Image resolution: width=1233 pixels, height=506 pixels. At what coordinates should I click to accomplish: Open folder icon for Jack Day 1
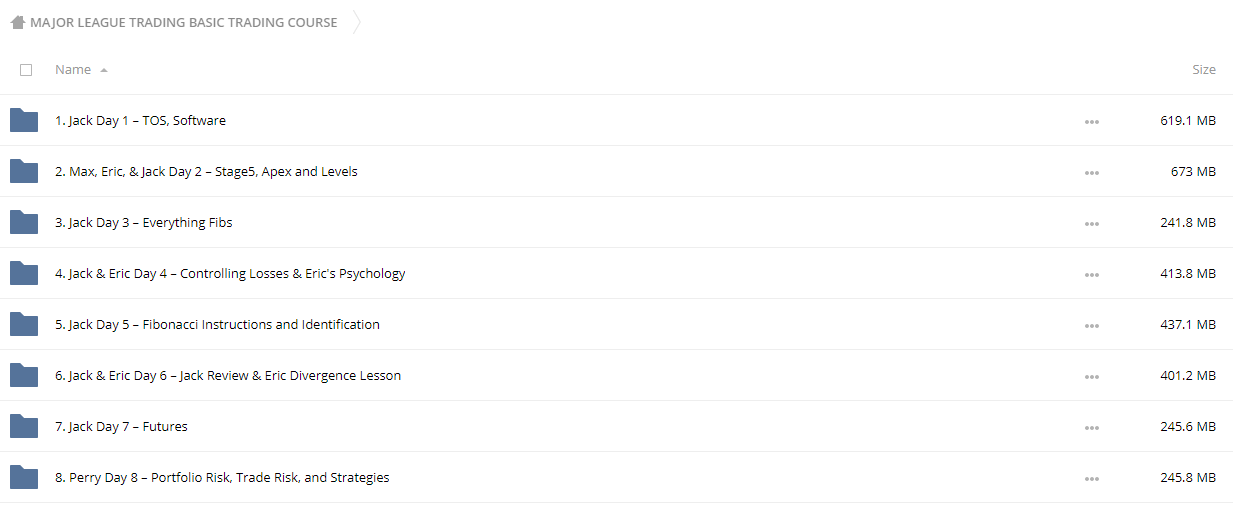(24, 121)
